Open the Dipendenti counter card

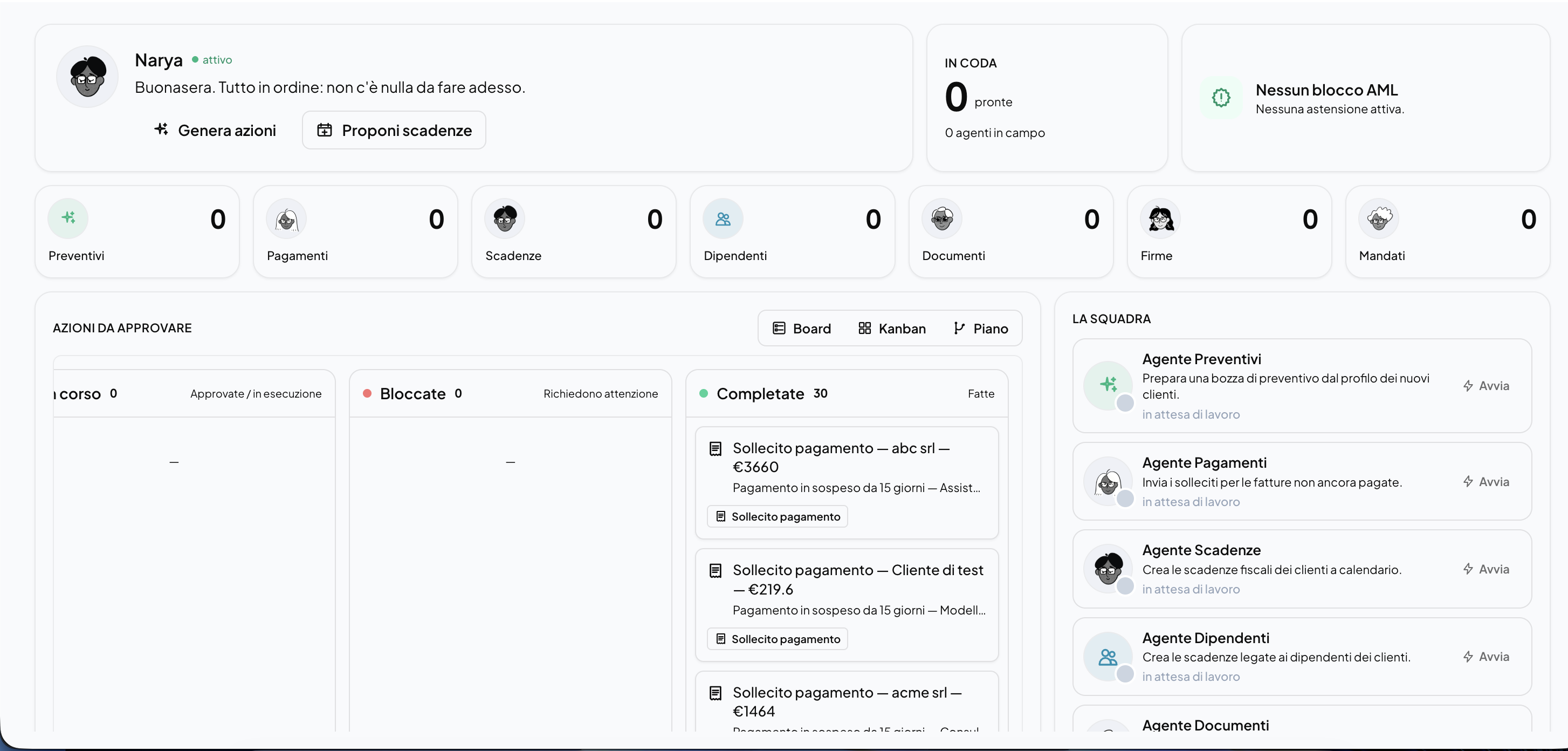coord(793,231)
